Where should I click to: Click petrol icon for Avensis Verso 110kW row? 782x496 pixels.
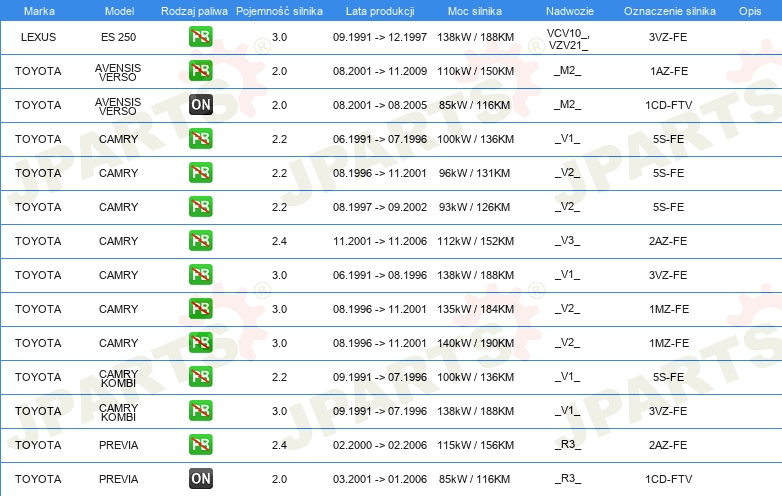click(200, 71)
